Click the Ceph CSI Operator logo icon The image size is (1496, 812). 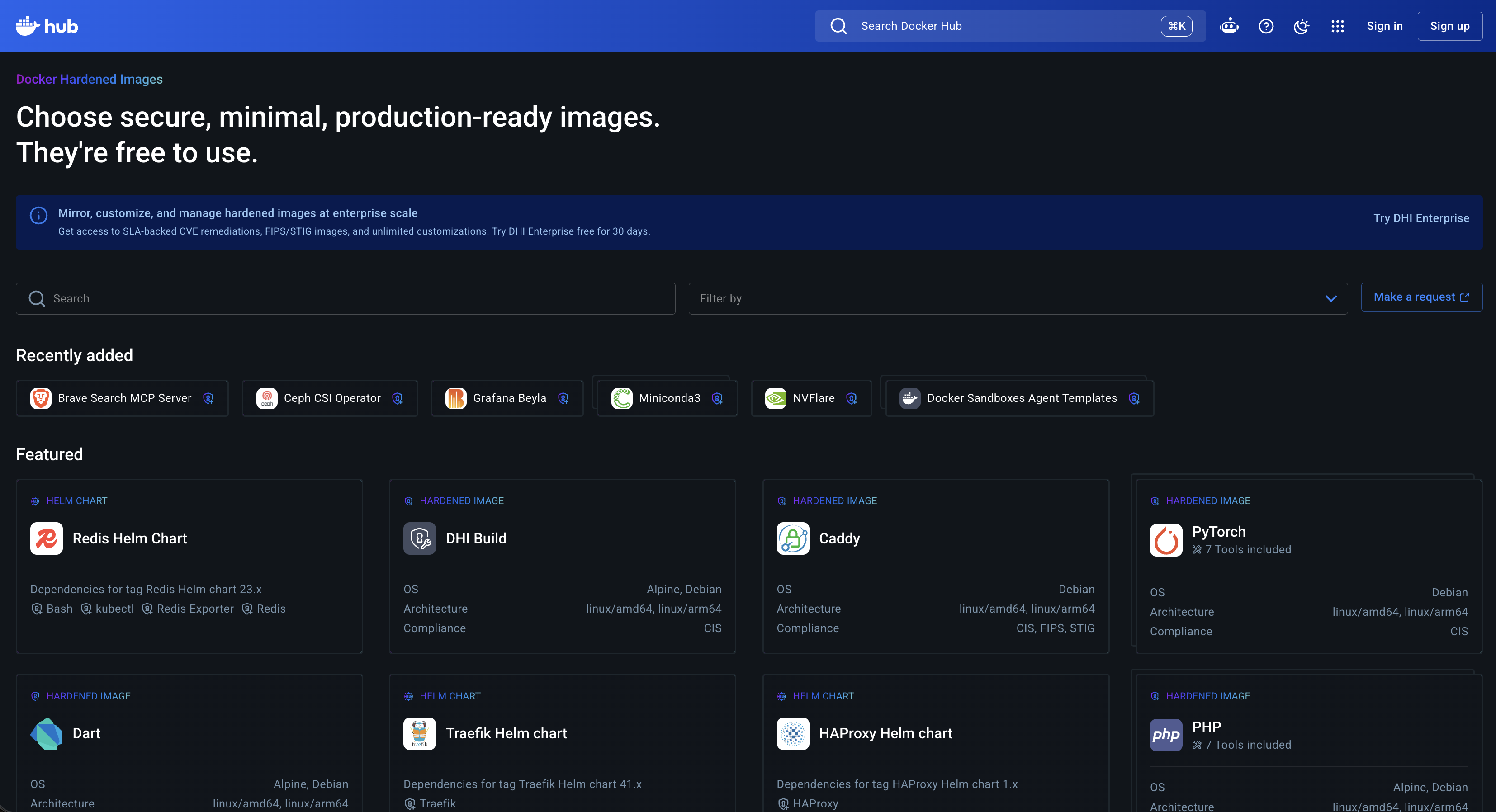point(266,398)
